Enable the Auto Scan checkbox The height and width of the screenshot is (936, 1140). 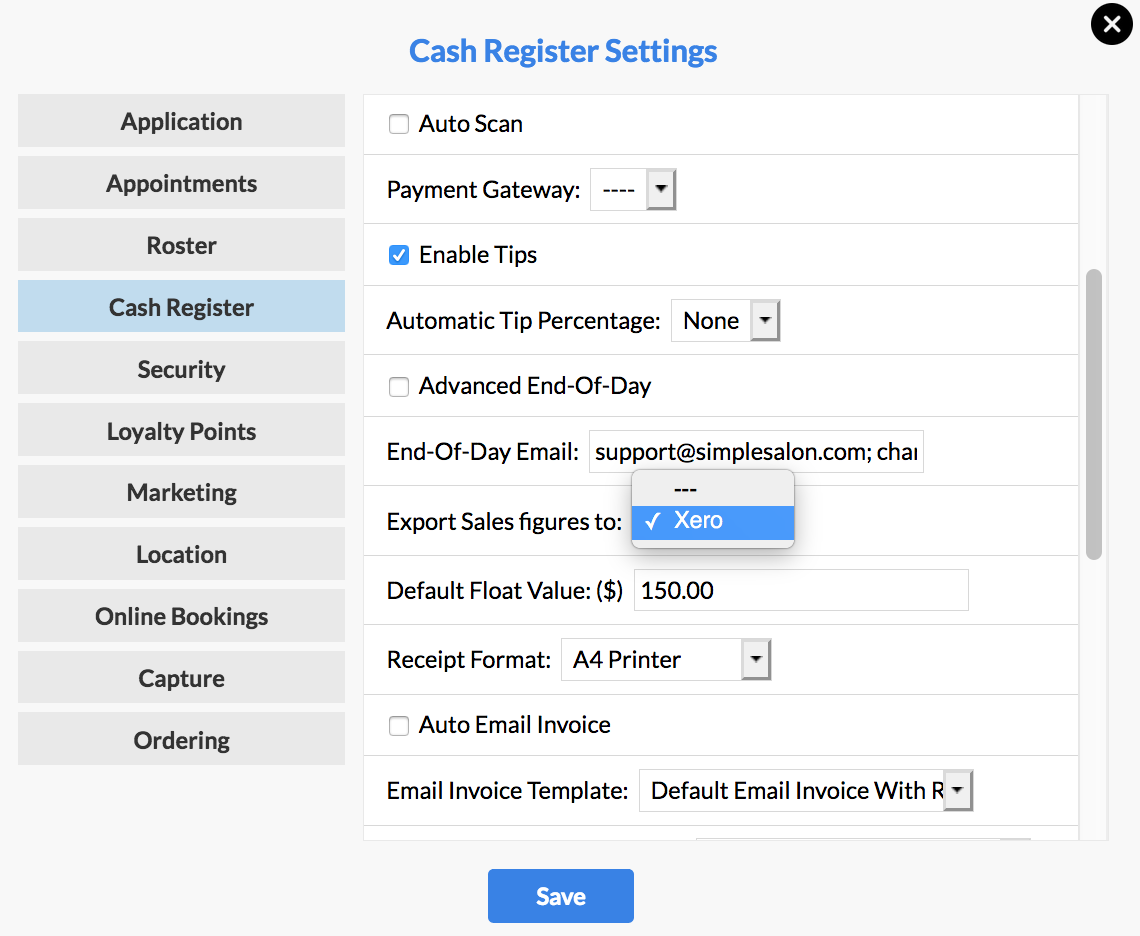pos(398,124)
